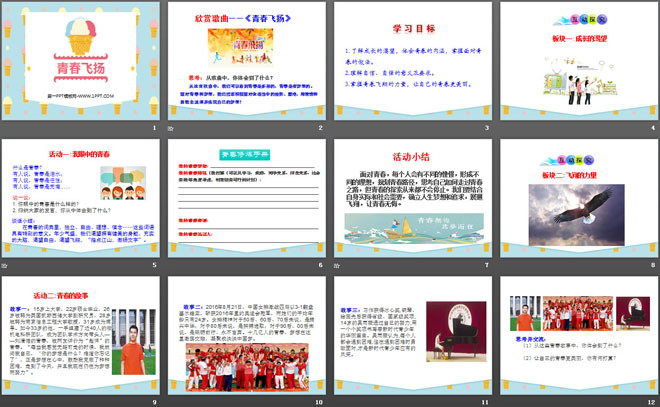This screenshot has height=407, width=660.
Task: Click slide number label 1
Action: 154,128
